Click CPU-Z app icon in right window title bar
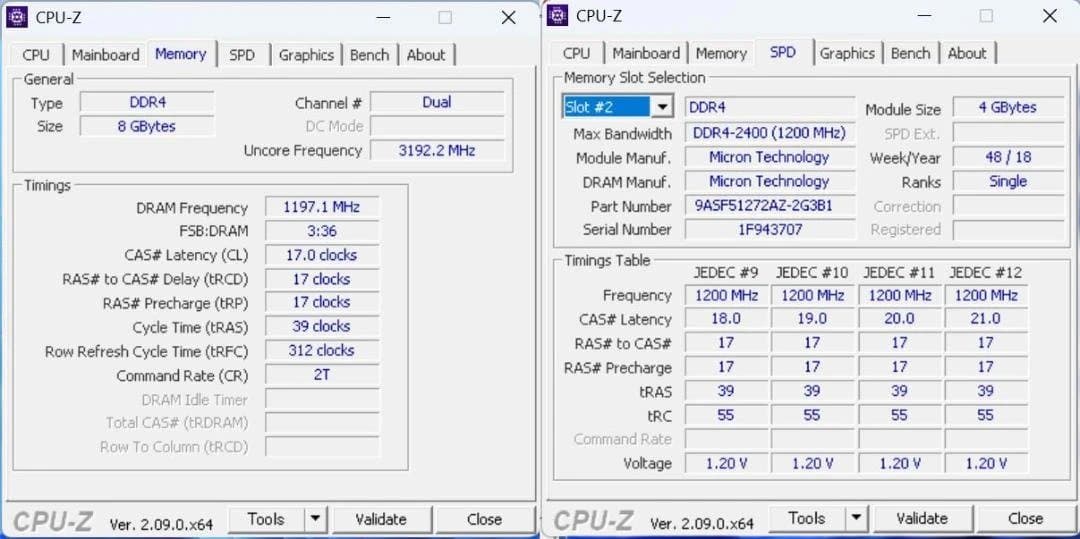This screenshot has width=1080, height=539. tap(557, 15)
